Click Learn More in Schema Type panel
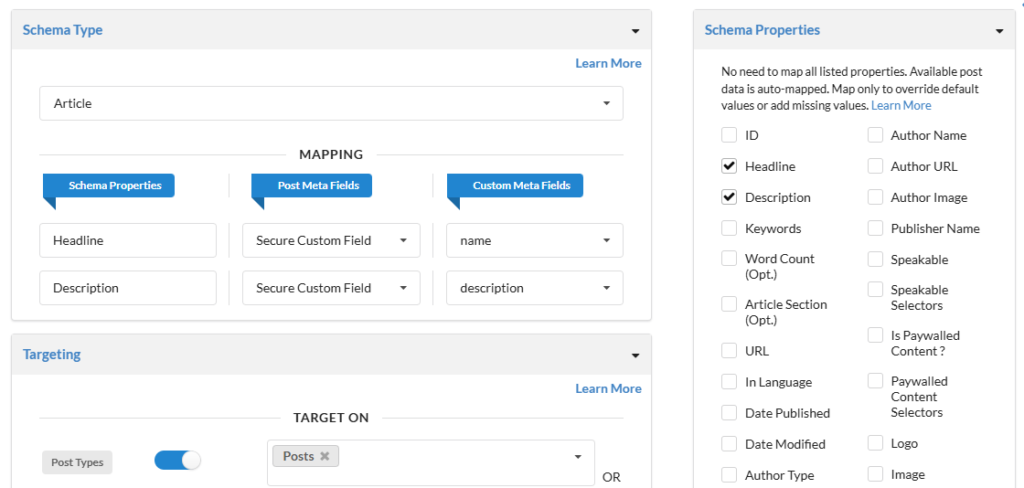 pos(608,63)
